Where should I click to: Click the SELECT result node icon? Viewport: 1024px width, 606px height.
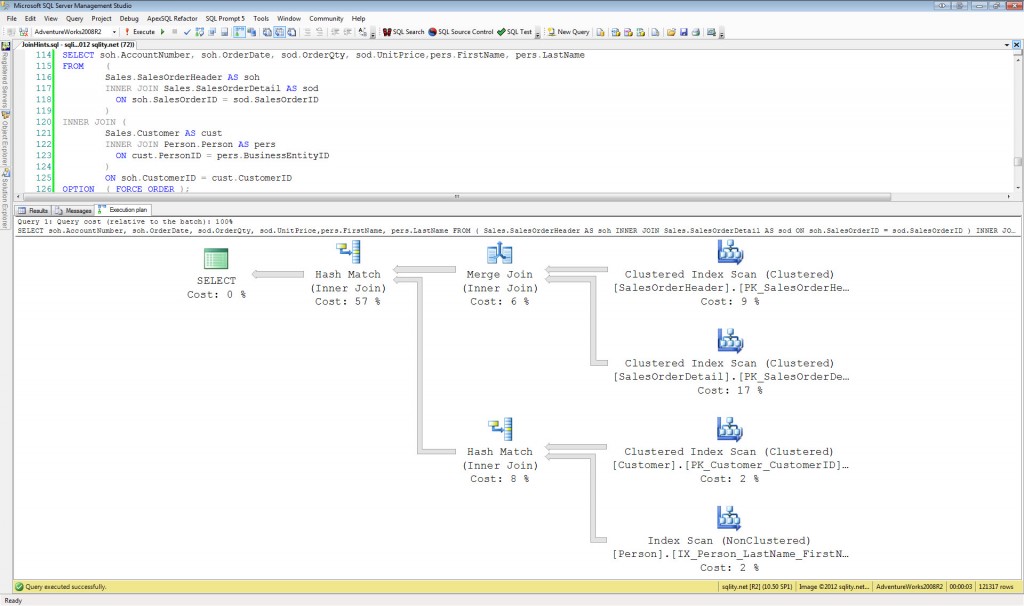(x=216, y=259)
